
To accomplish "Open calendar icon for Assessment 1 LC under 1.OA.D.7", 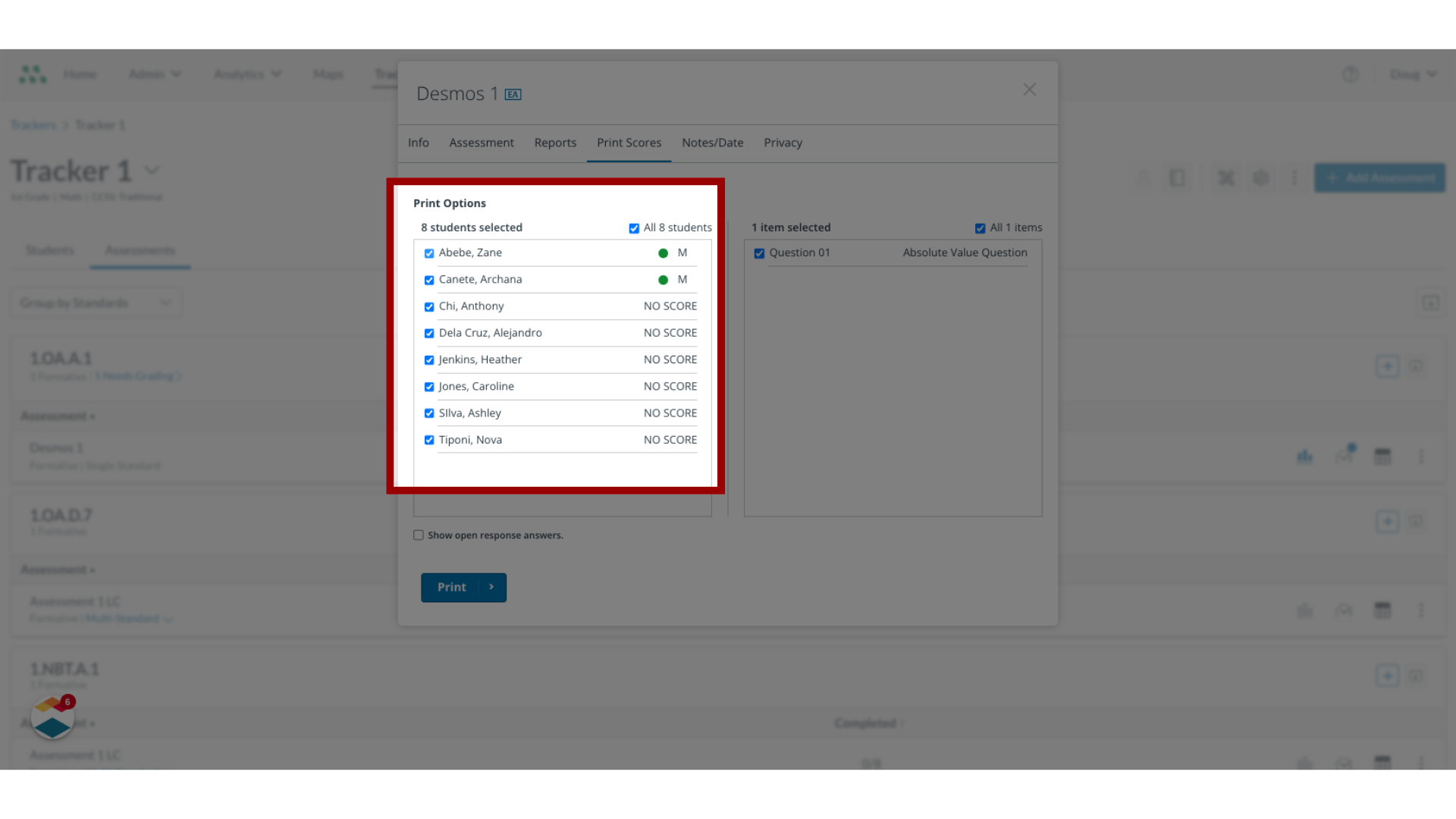I will click(1382, 610).
